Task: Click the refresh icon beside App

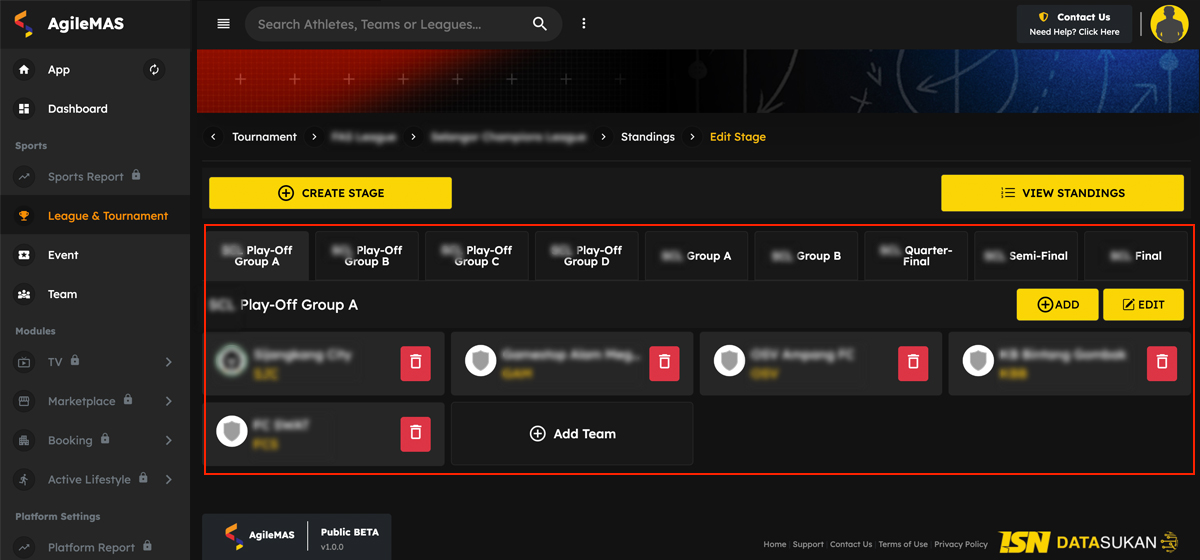Action: [x=154, y=70]
